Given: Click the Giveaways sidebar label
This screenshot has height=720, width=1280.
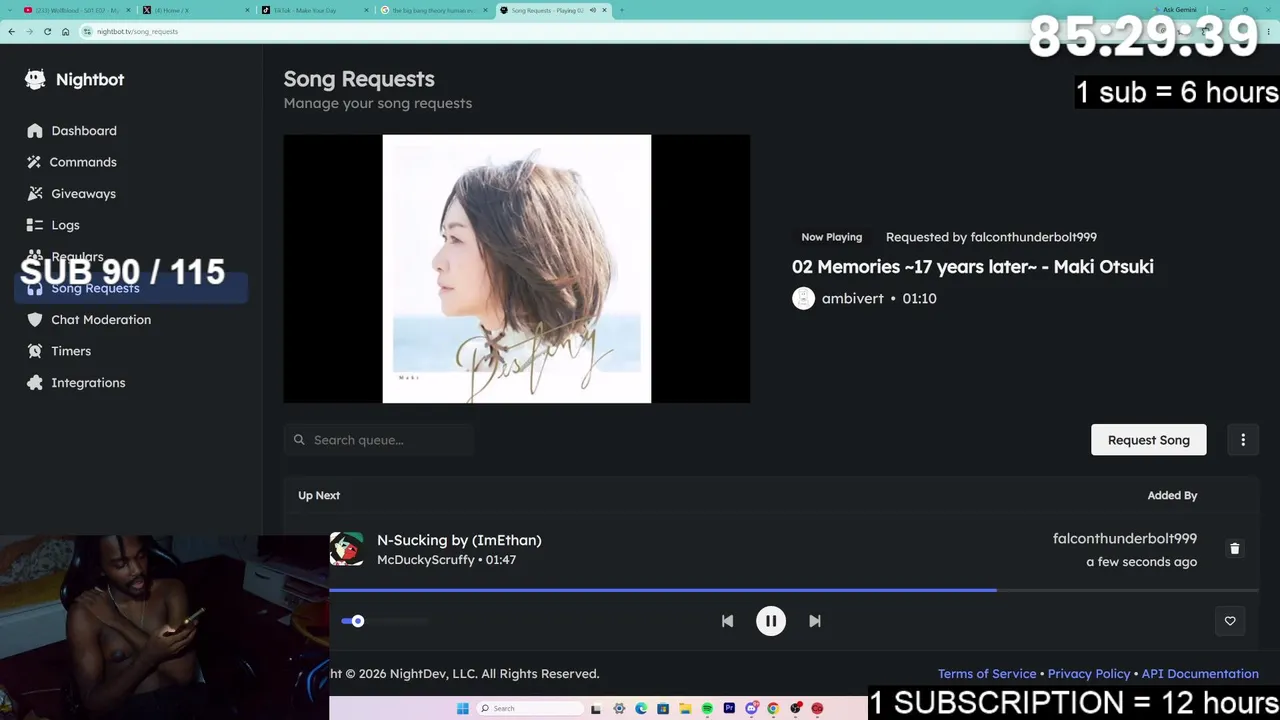Looking at the screenshot, I should pos(84,194).
